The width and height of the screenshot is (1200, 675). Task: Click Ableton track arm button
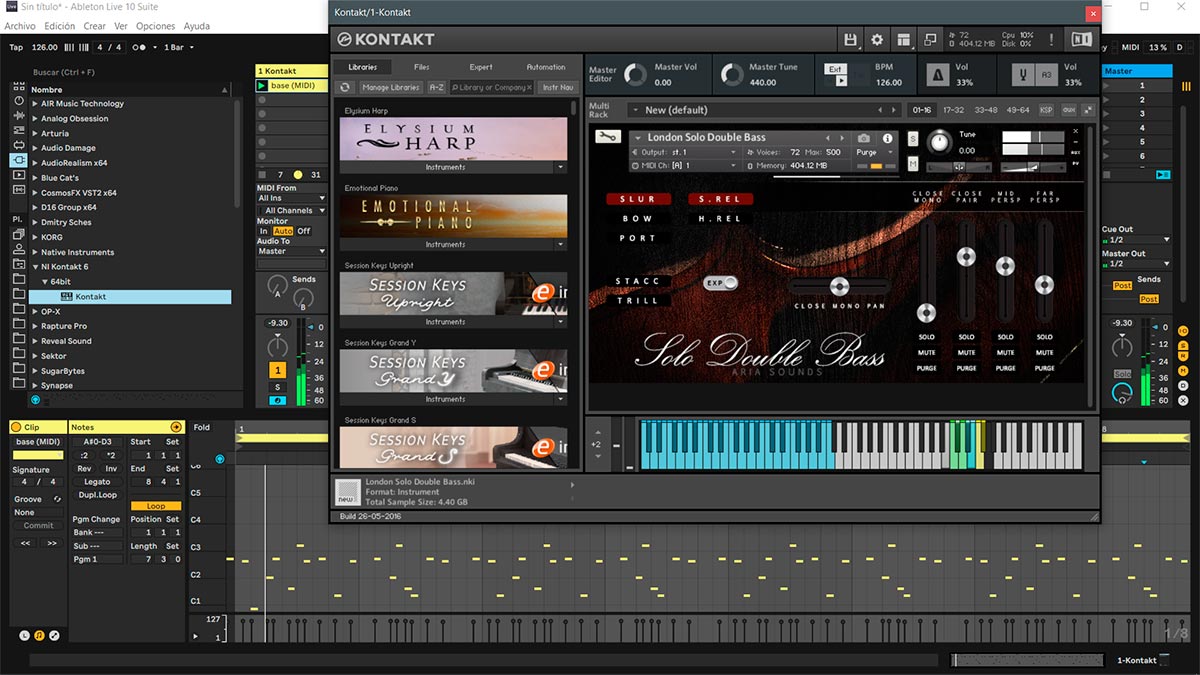click(x=277, y=401)
